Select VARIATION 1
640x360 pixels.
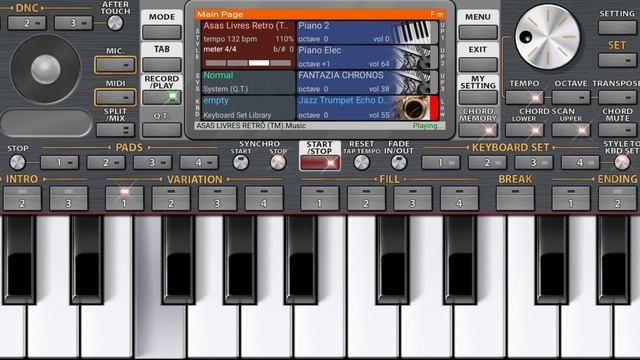pos(124,198)
